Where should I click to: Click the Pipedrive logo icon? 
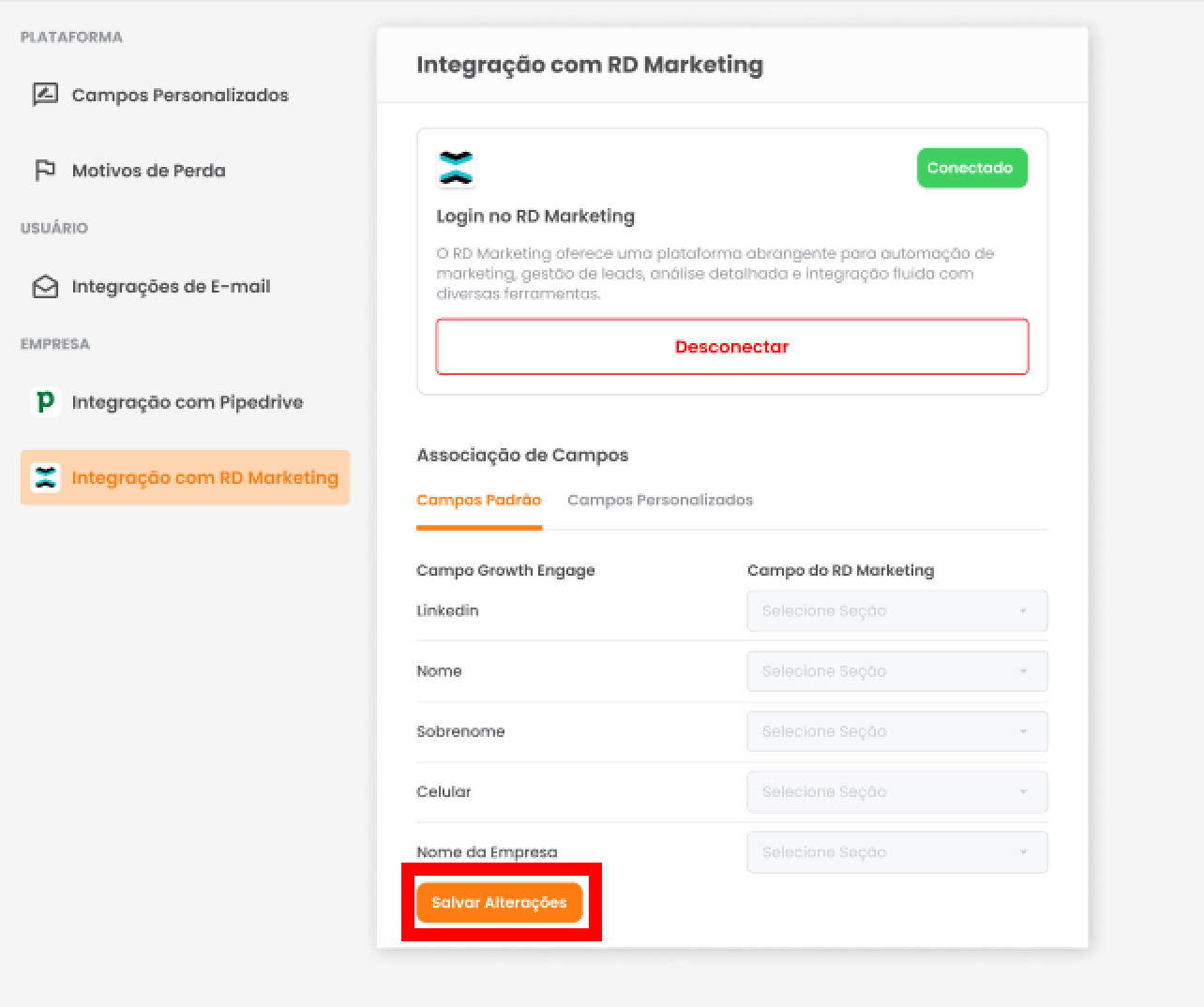click(x=43, y=401)
